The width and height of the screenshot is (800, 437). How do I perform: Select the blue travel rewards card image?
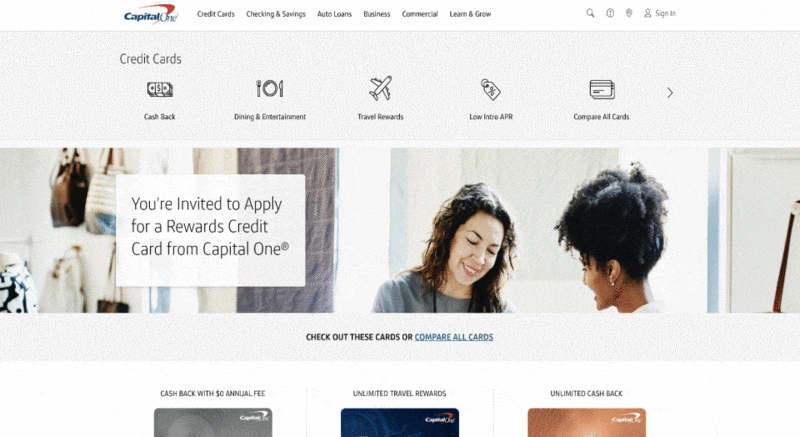(x=400, y=422)
